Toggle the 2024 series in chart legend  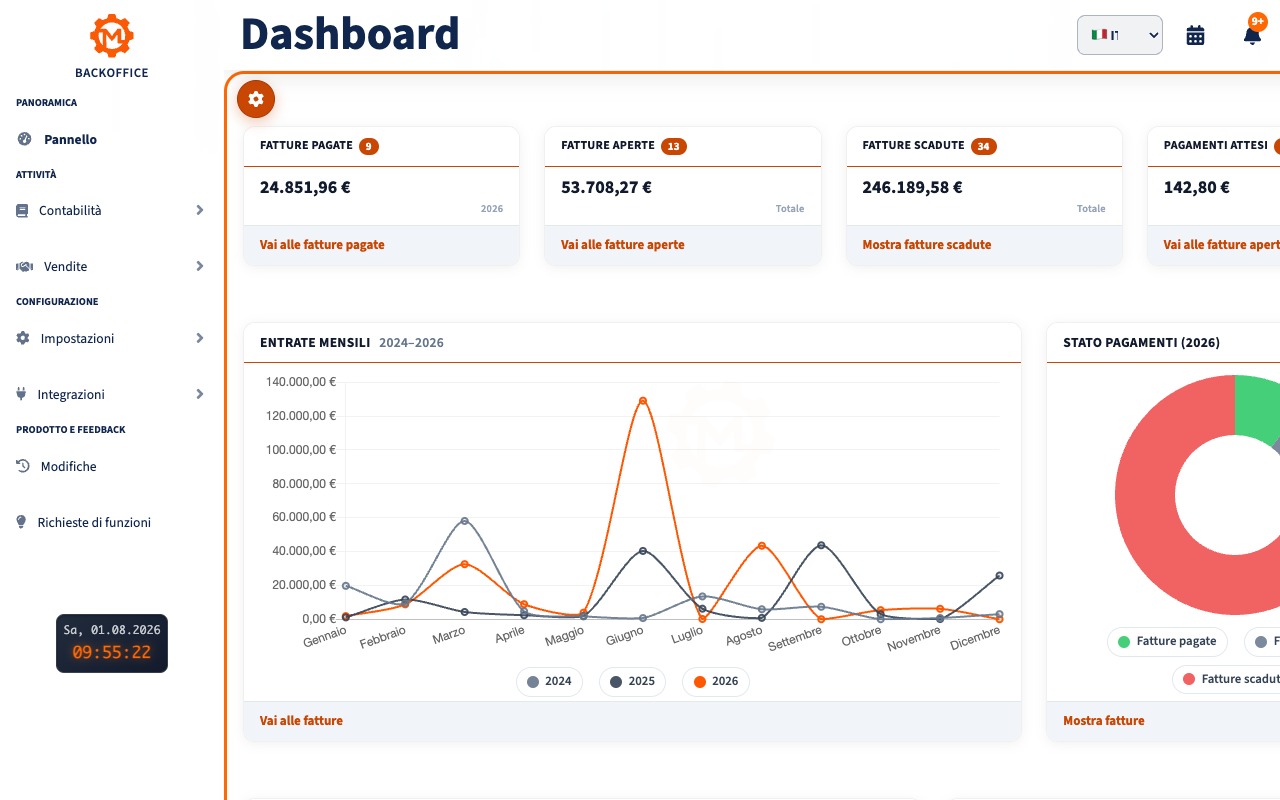coord(549,682)
